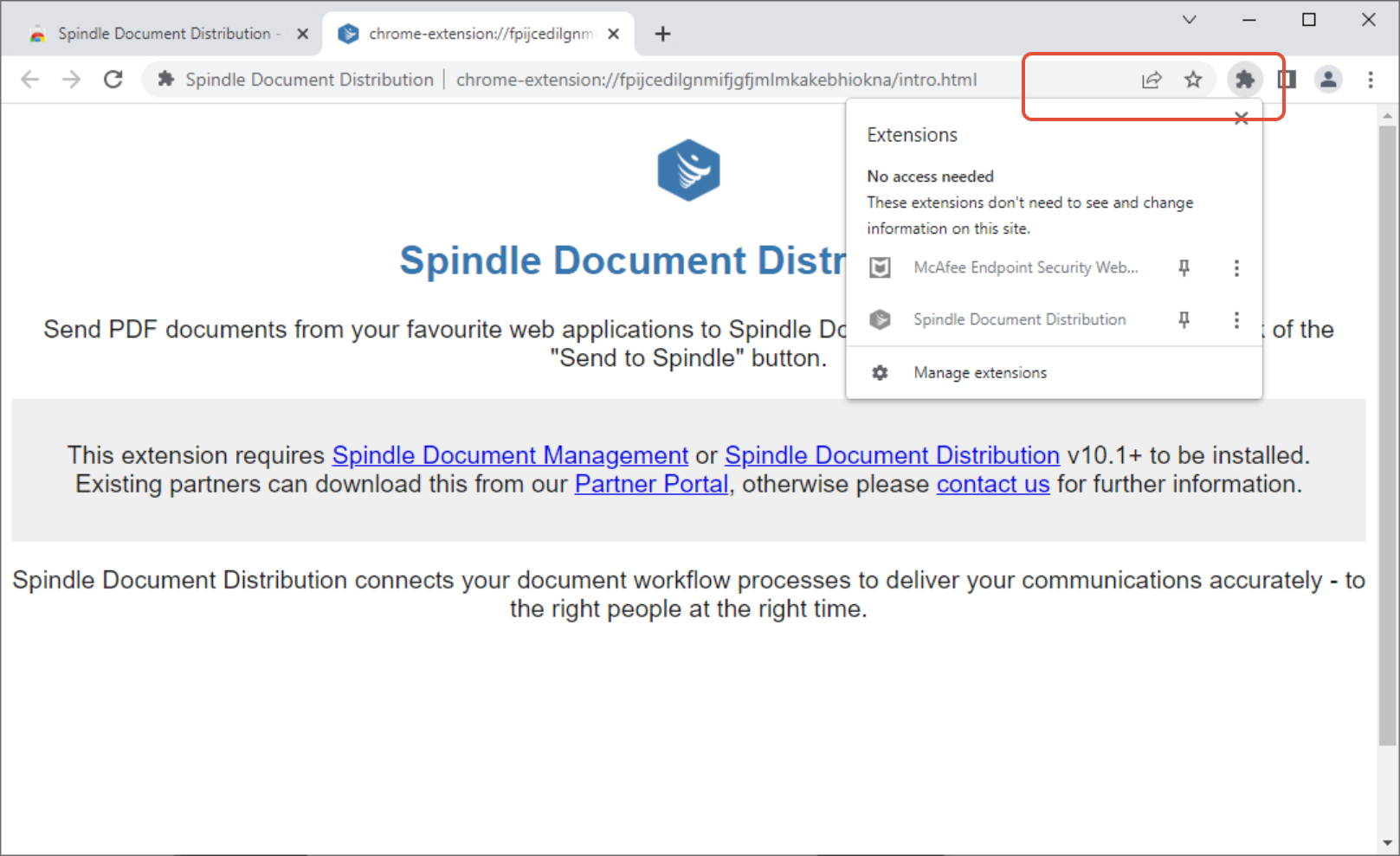The width and height of the screenshot is (1400, 856).
Task: Pin Spindle Document Distribution extension
Action: pos(1184,320)
